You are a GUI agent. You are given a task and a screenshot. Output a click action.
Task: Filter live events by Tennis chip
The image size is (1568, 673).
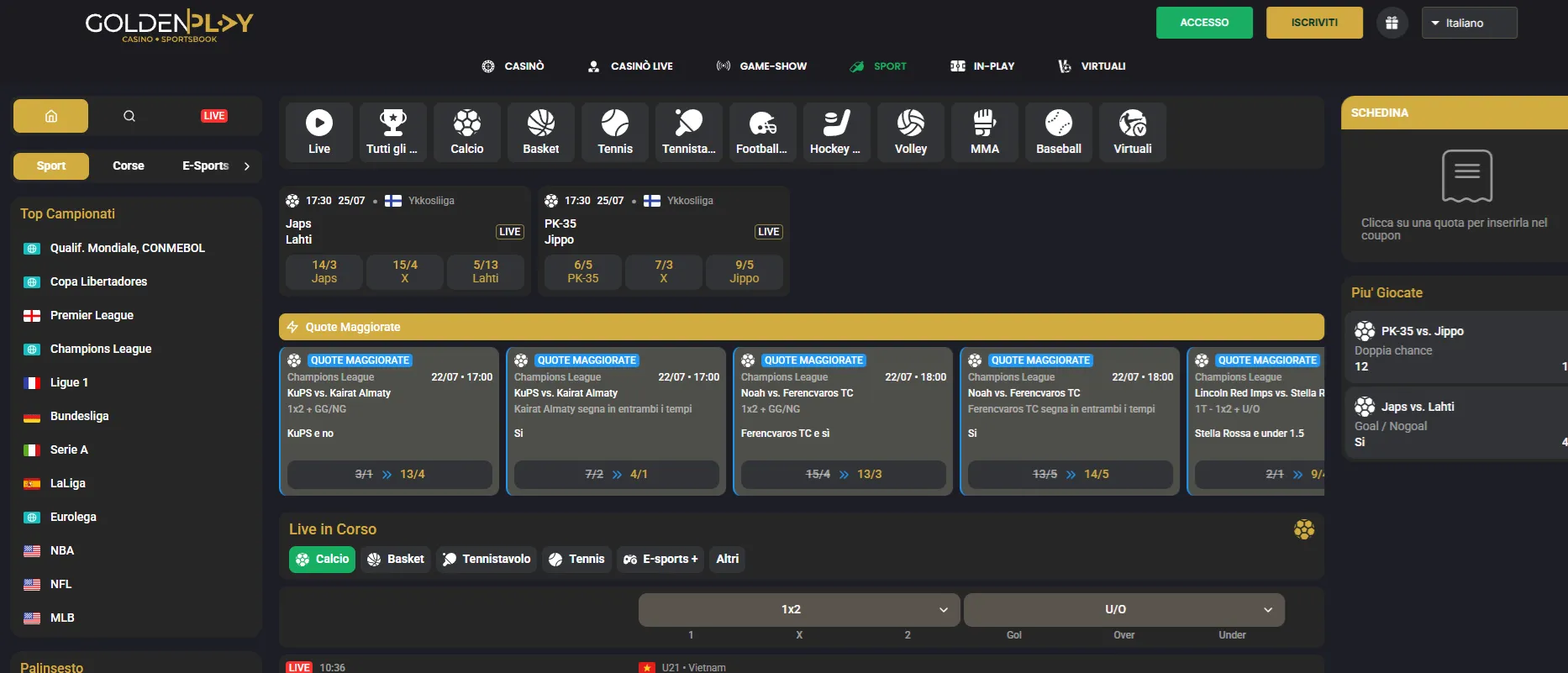(x=576, y=560)
